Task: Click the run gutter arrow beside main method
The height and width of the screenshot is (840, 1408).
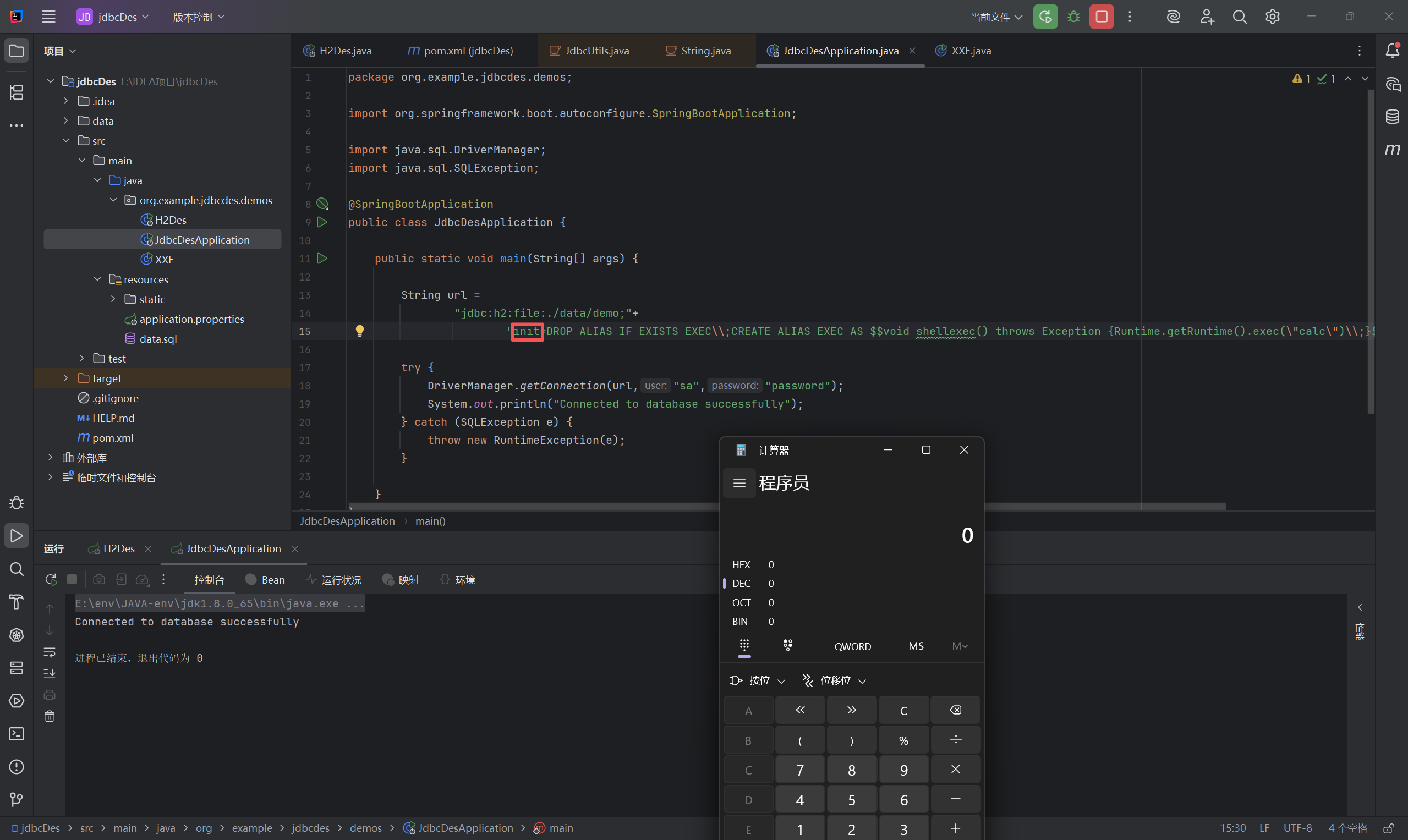Action: (322, 259)
